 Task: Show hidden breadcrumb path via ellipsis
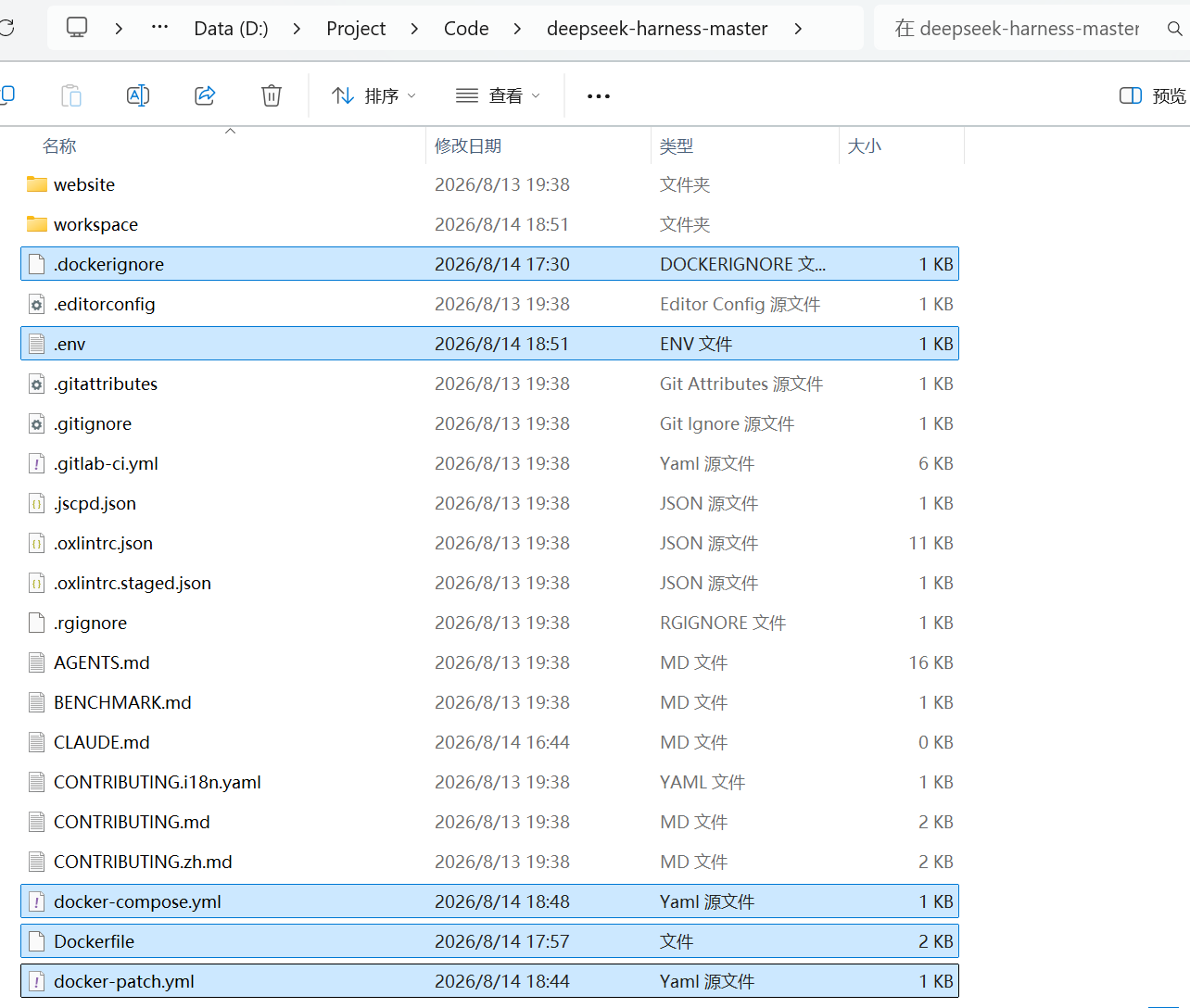tap(160, 28)
